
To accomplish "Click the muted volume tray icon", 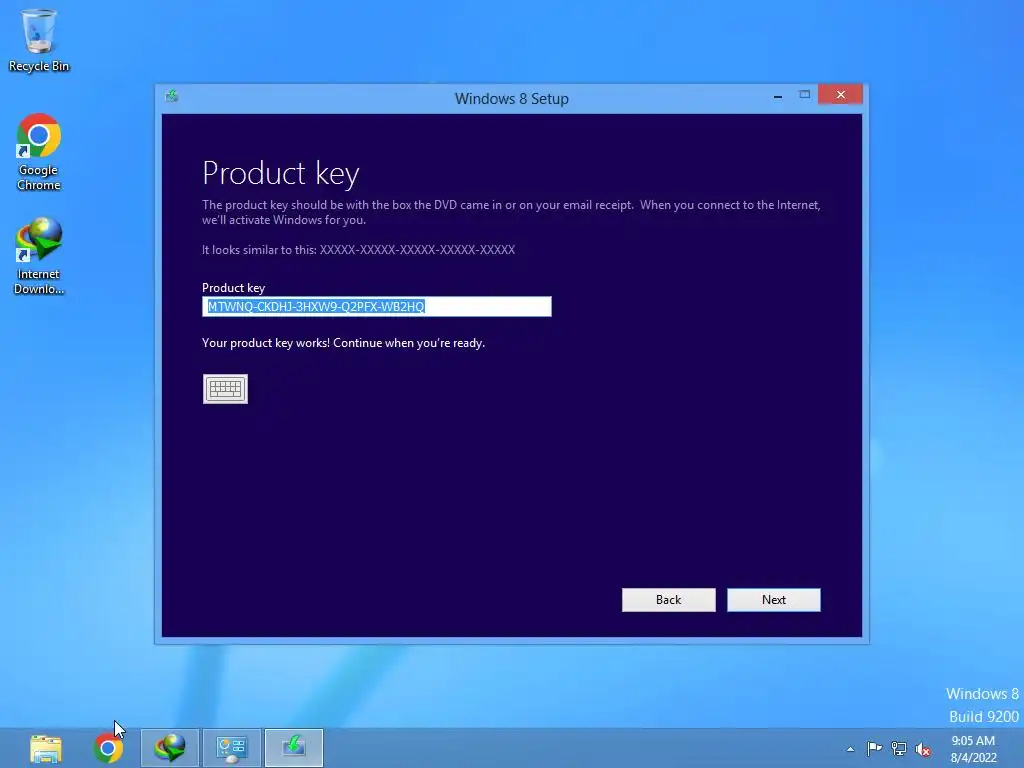I will click(923, 749).
